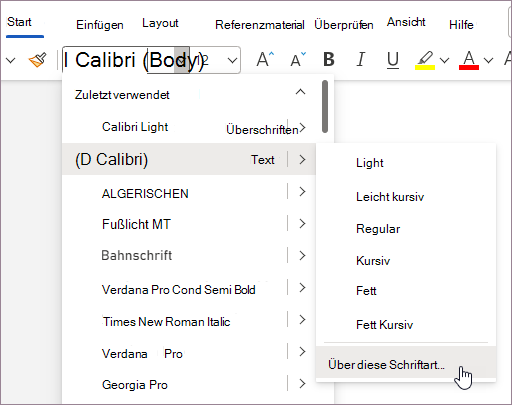Toggle Bold formatting
This screenshot has width=512, height=405.
pyautogui.click(x=329, y=60)
